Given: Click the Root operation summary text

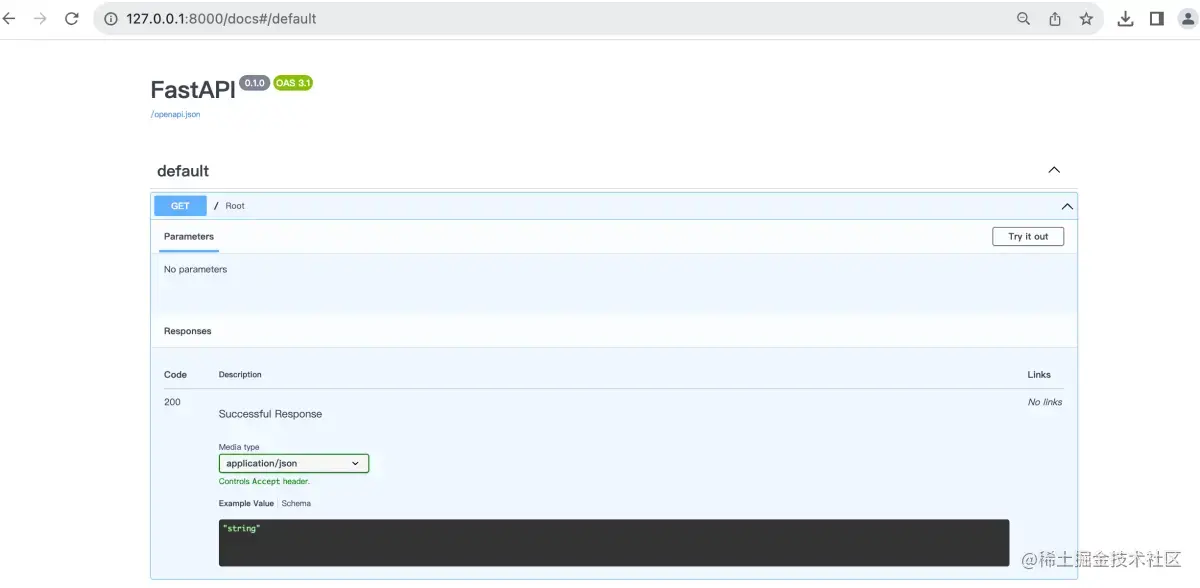Looking at the screenshot, I should [x=235, y=206].
